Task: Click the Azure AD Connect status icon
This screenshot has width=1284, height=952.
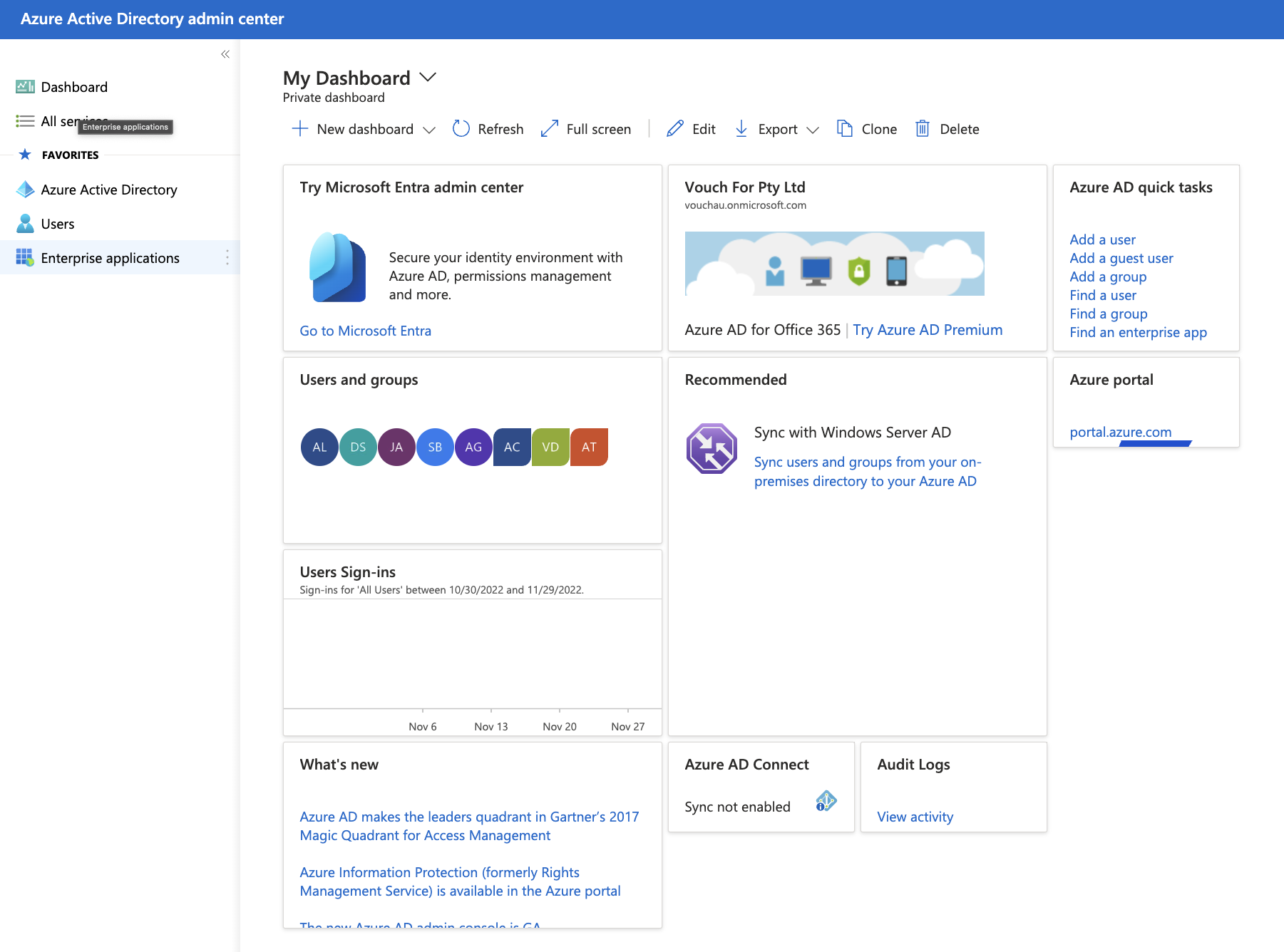Action: [x=826, y=801]
